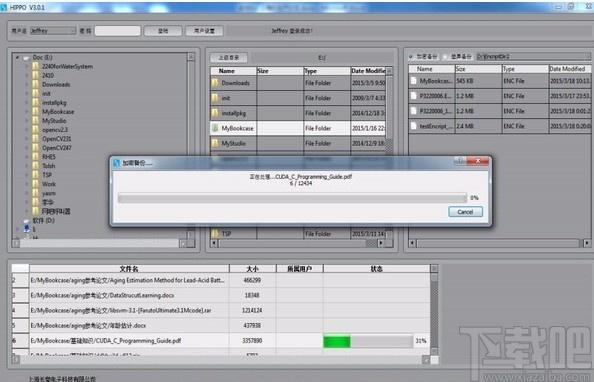This screenshot has height=382, width=594.
Task: Open the user settings button
Action: (204, 31)
